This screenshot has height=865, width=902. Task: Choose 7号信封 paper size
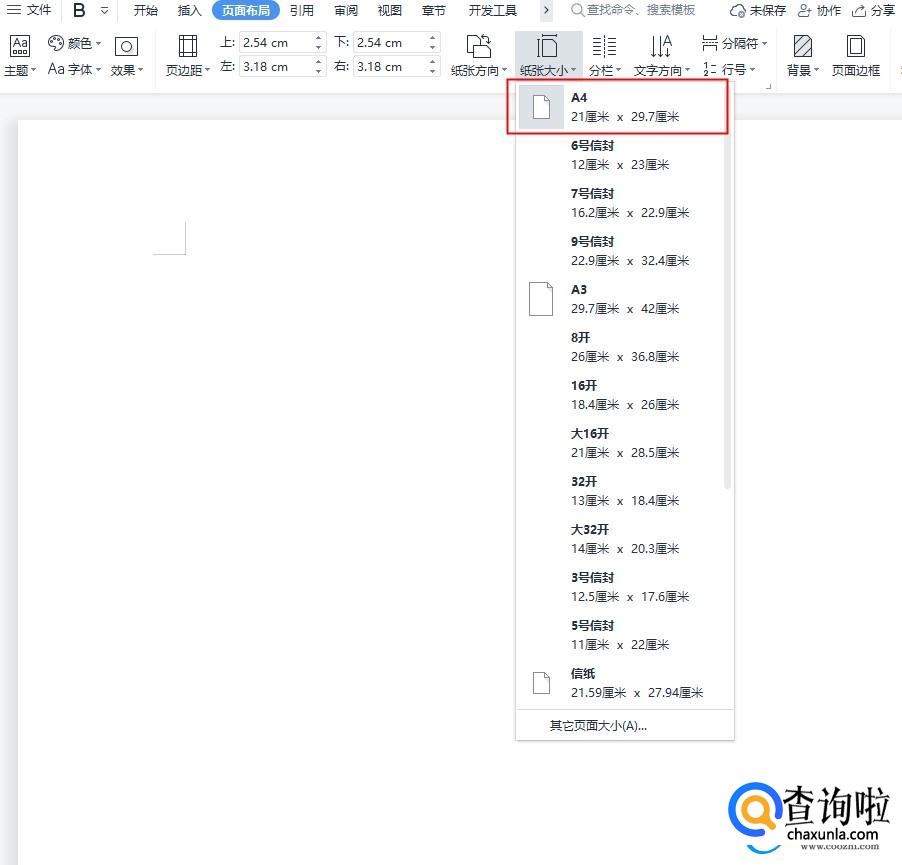(620, 203)
